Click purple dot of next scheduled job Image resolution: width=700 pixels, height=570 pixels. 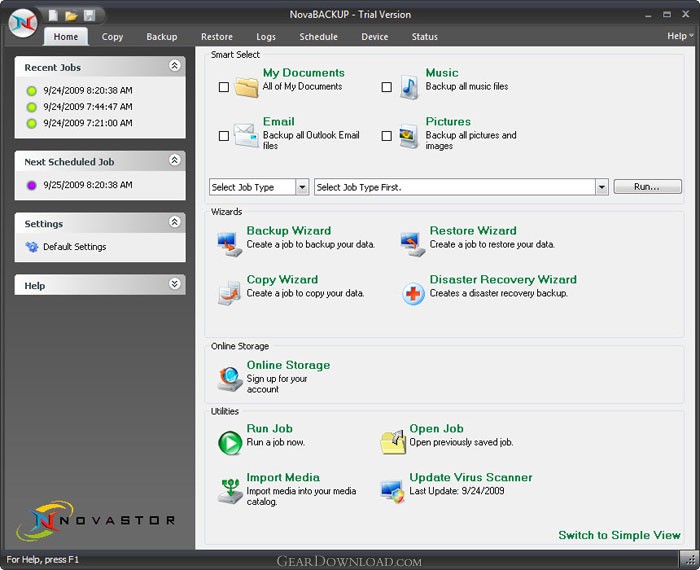31,185
